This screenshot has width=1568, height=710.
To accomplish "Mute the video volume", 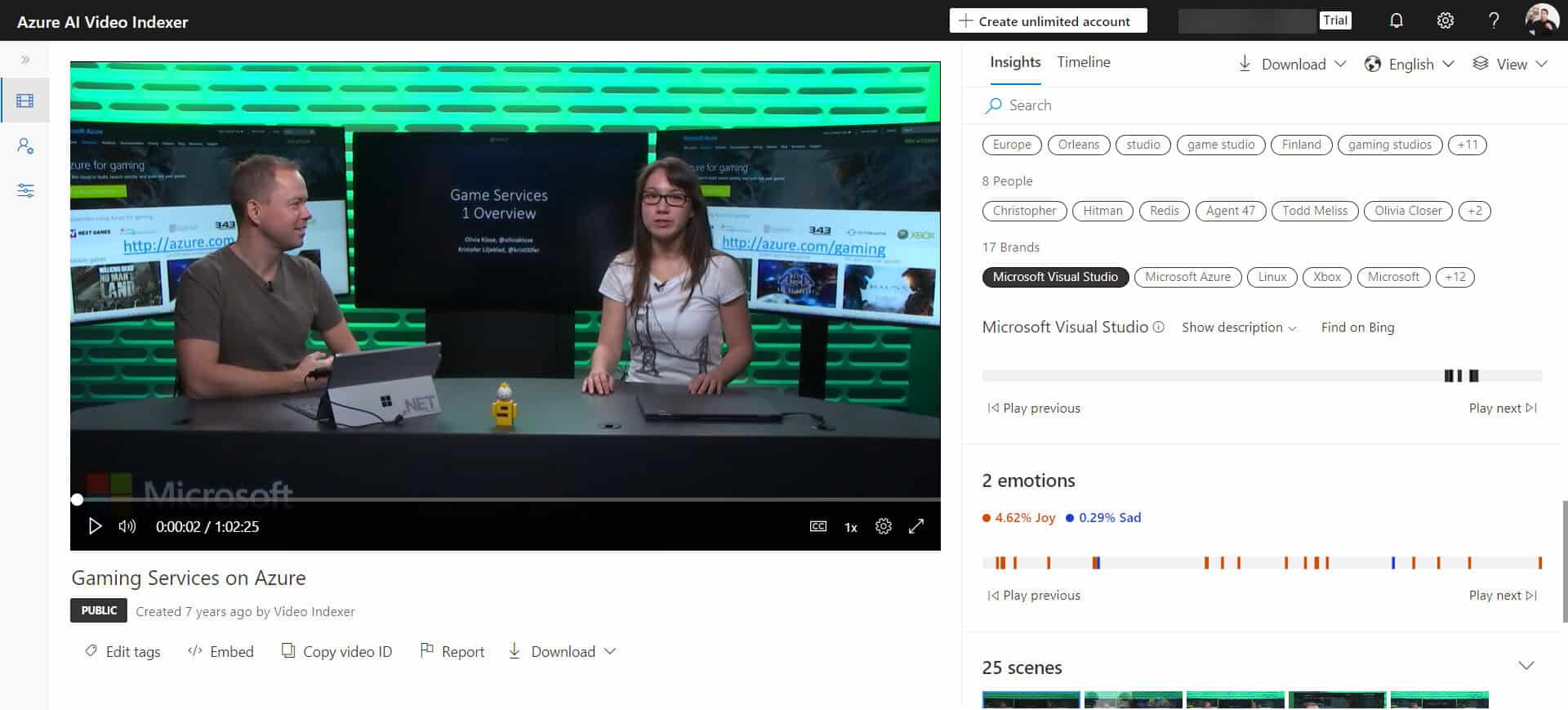I will (x=127, y=526).
